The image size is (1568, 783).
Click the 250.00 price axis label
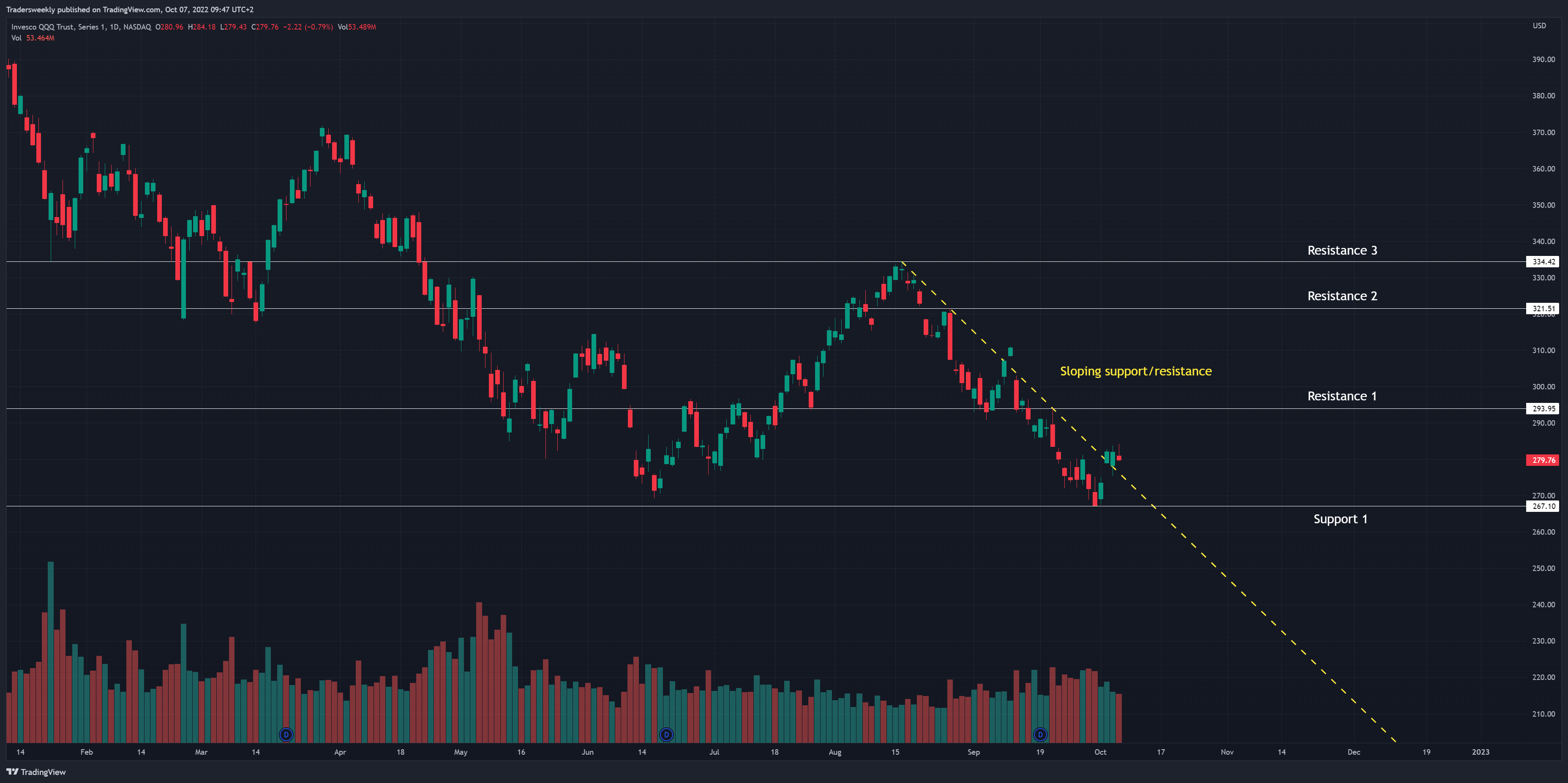tap(1543, 568)
